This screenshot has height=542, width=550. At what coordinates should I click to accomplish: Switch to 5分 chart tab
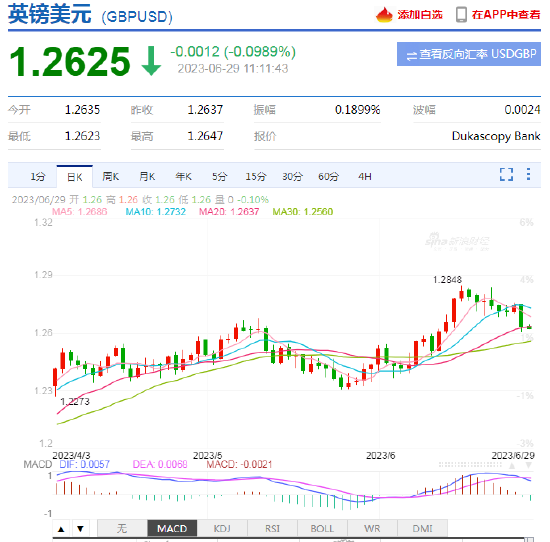click(x=219, y=176)
